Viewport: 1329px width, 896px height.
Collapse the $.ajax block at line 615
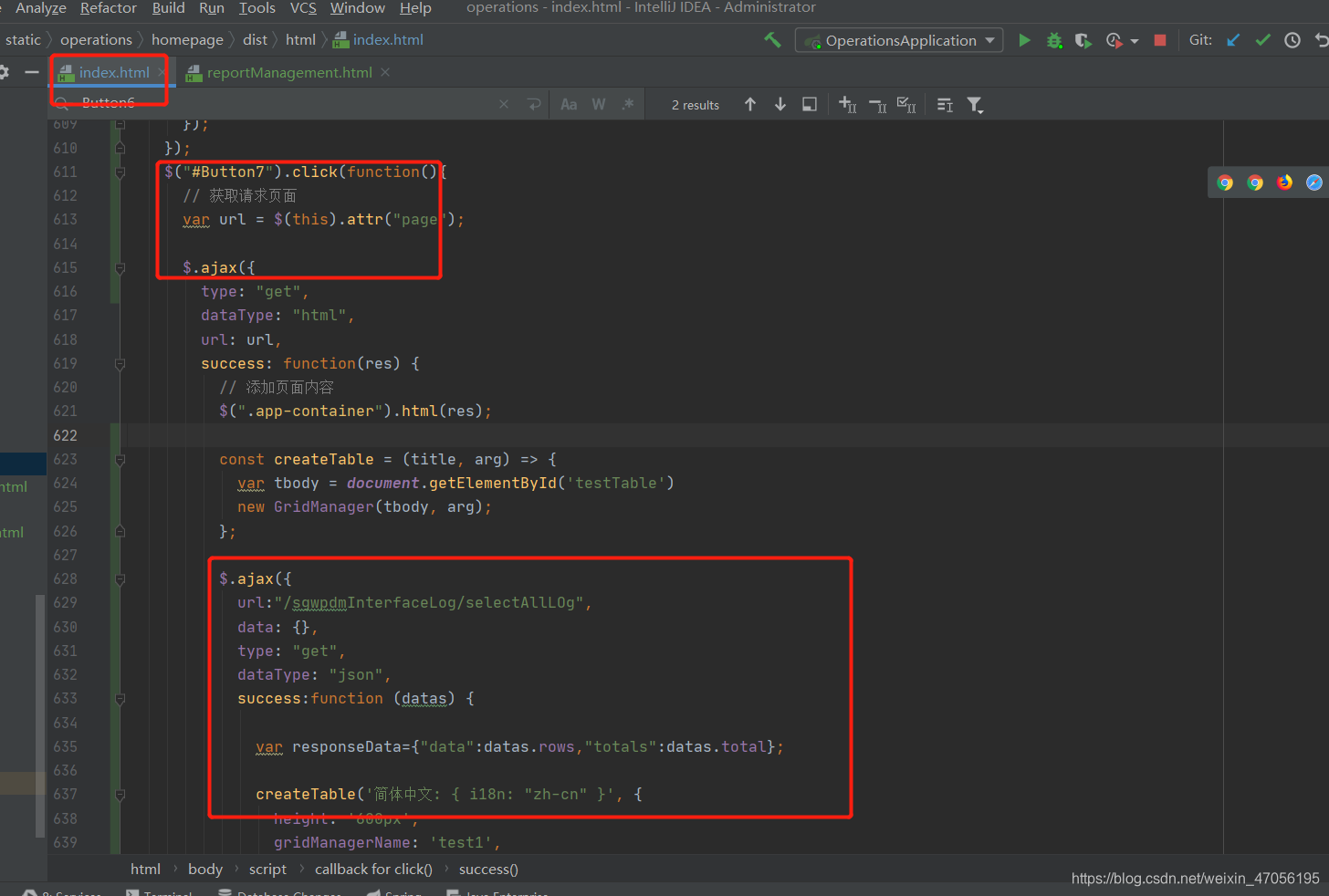120,267
